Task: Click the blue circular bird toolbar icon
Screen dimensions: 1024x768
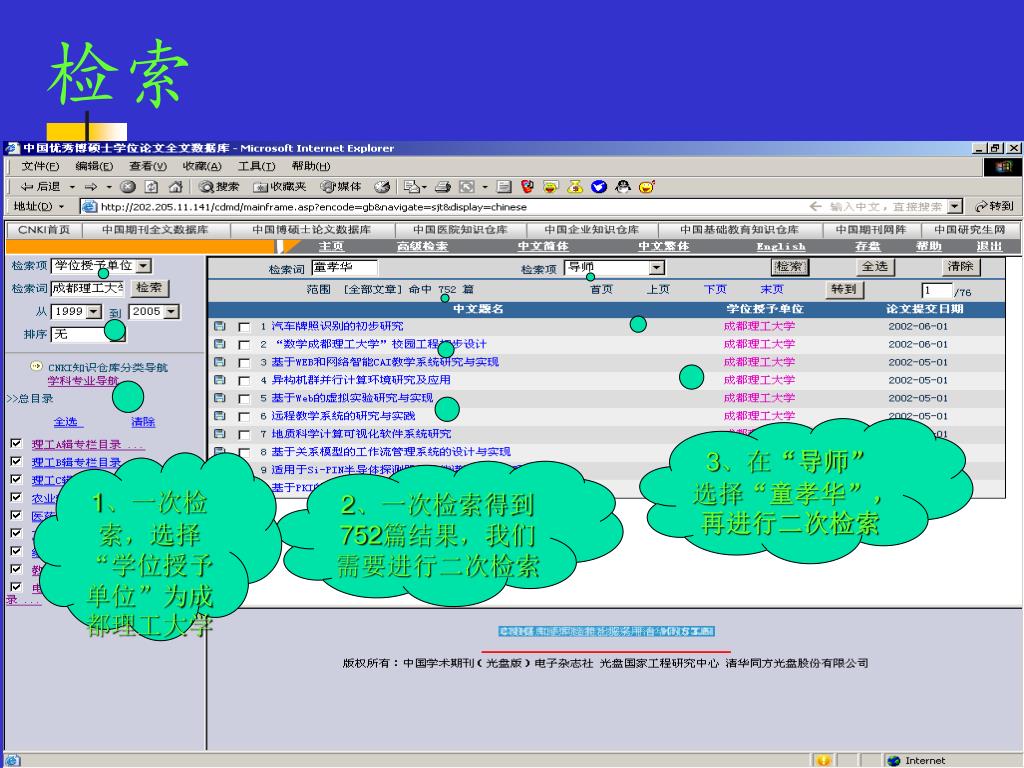Action: (599, 187)
